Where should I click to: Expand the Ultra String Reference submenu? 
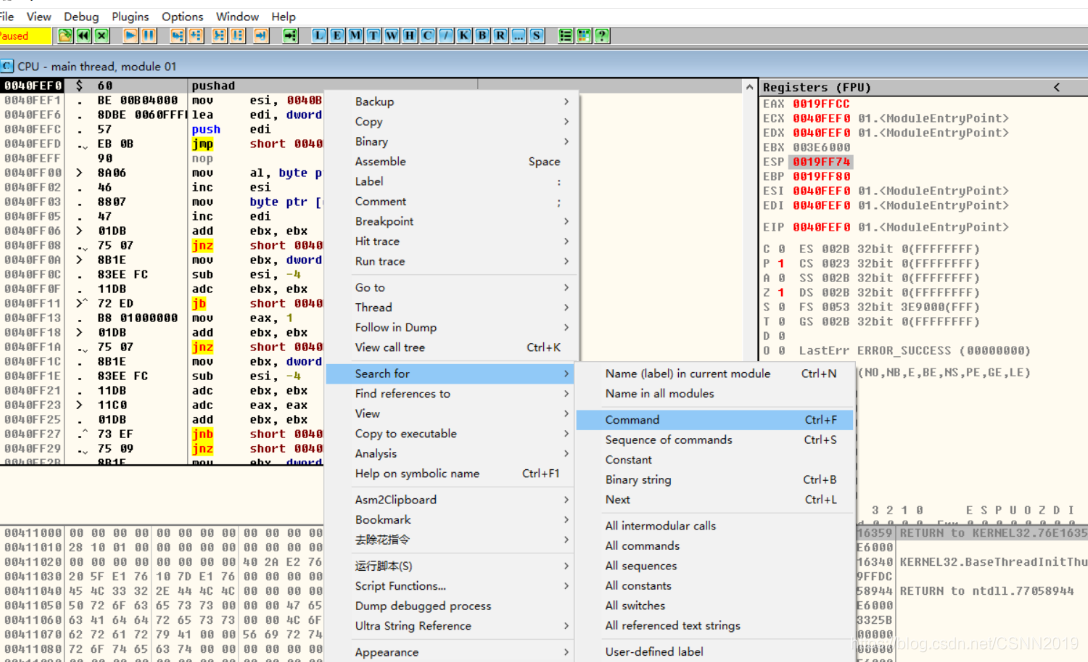tap(452, 626)
